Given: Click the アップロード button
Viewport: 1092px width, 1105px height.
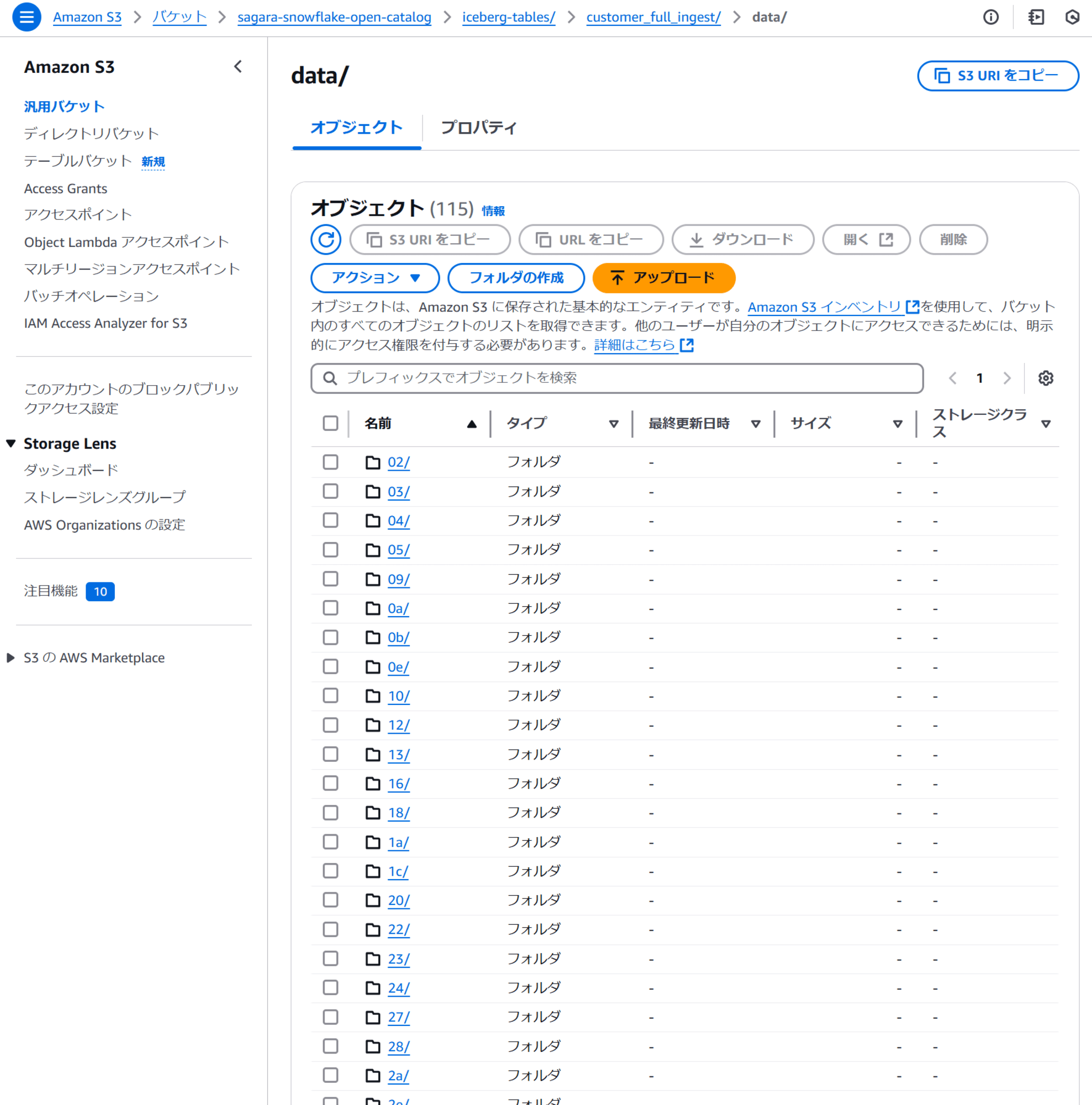Looking at the screenshot, I should tap(664, 278).
